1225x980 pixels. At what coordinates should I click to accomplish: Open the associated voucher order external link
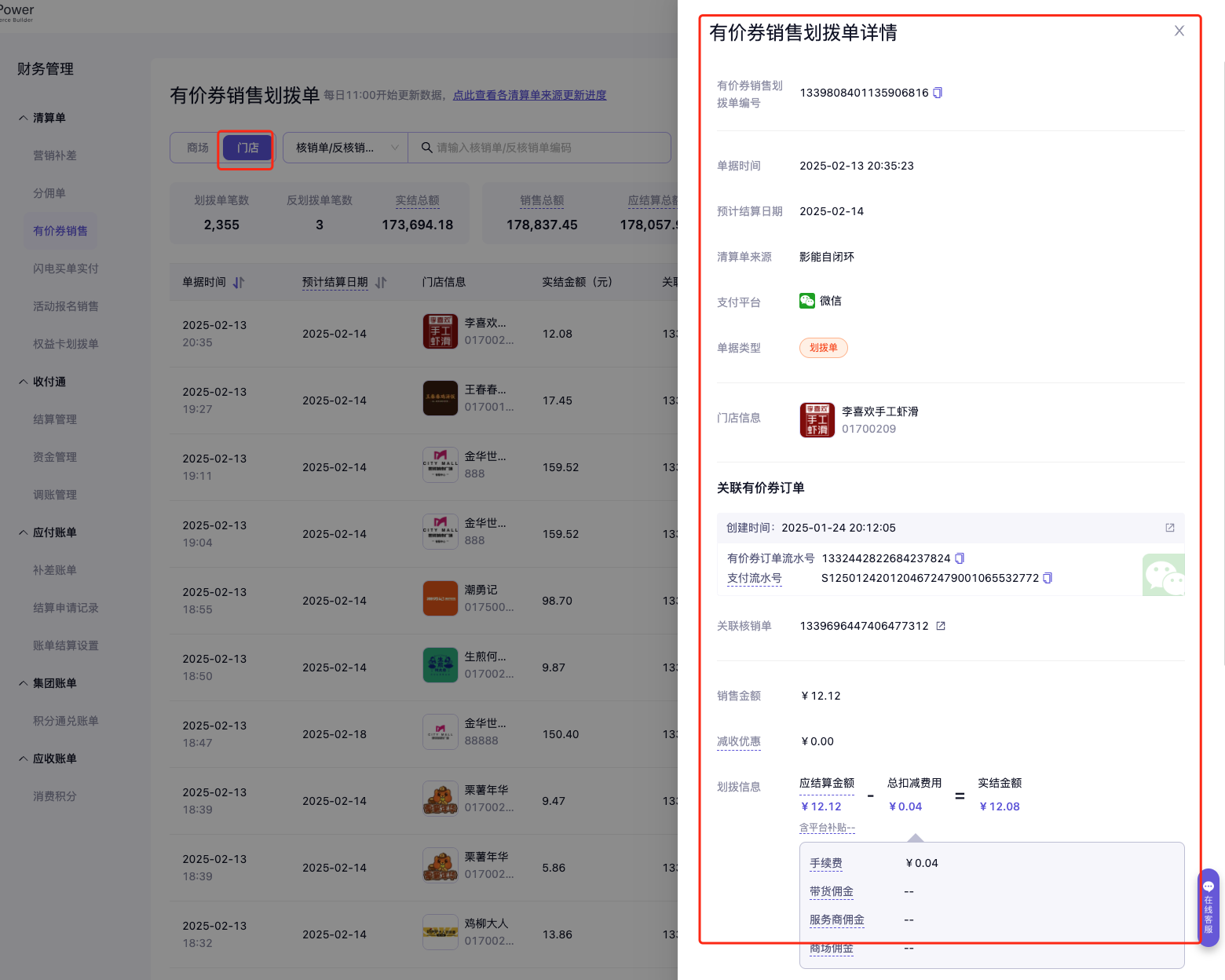click(x=1169, y=528)
